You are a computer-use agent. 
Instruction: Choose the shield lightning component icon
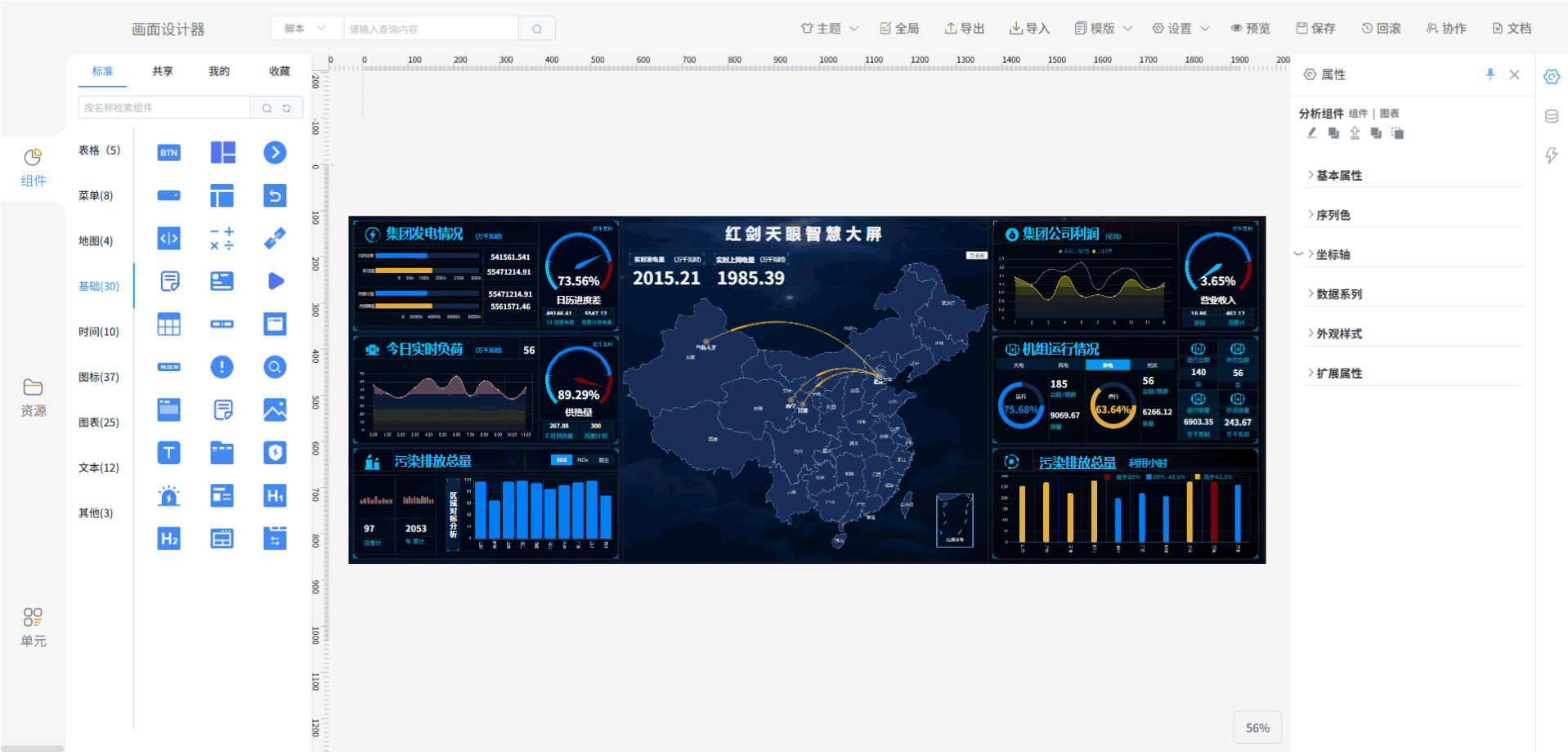pos(275,453)
